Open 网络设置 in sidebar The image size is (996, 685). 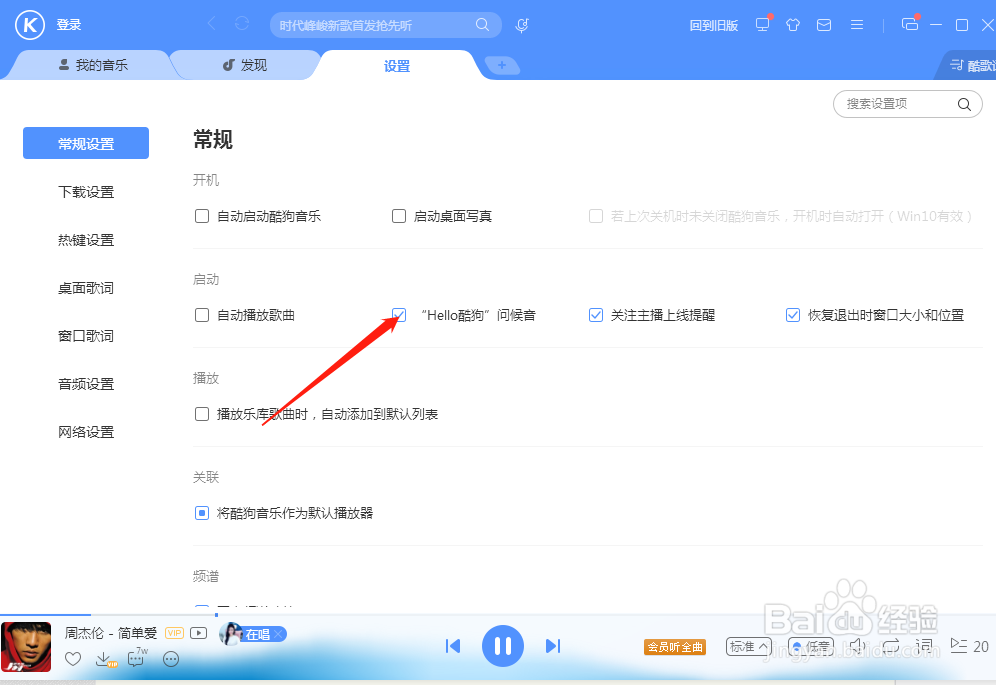[86, 432]
